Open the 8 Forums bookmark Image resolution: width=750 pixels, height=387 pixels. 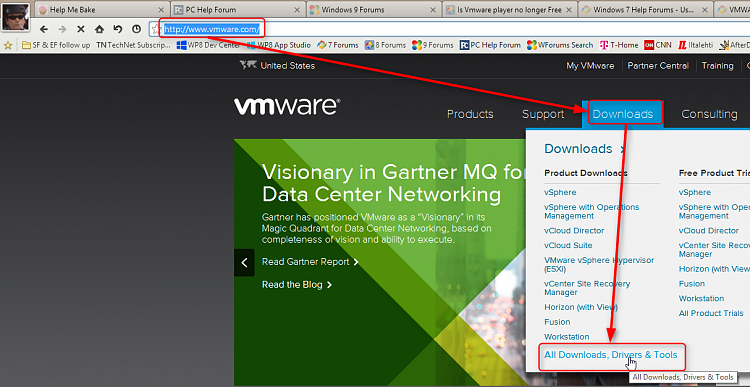tap(385, 45)
